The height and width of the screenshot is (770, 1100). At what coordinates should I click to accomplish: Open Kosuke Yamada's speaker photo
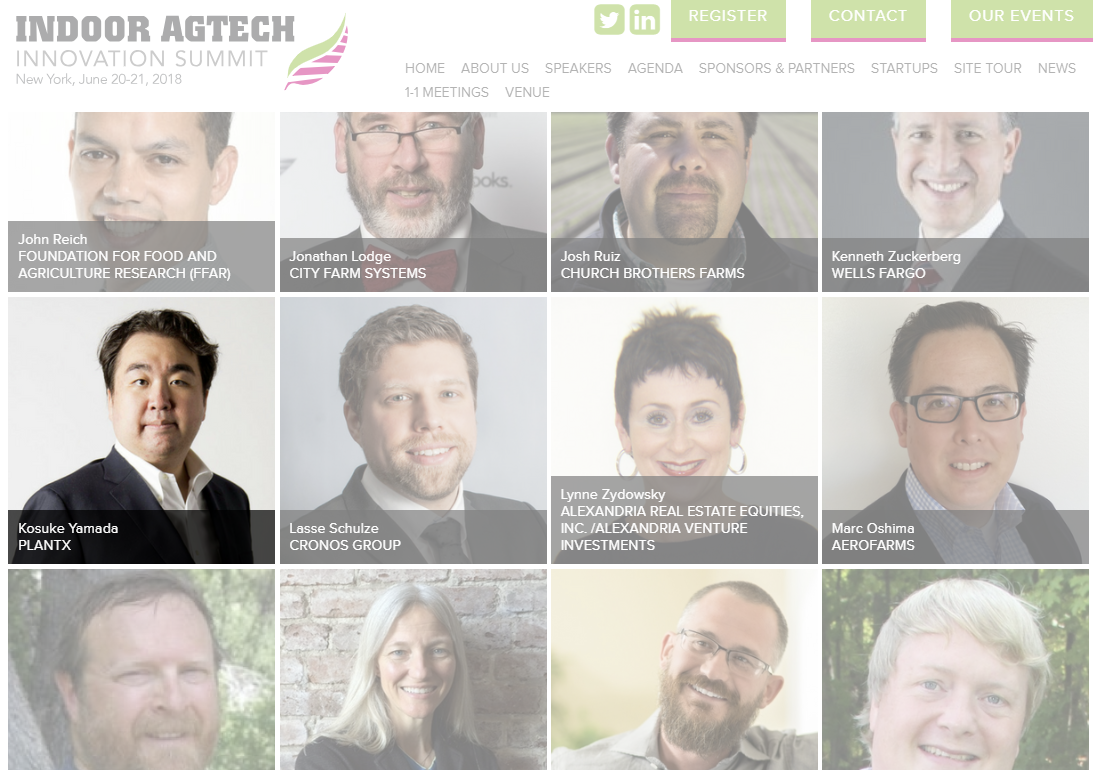click(x=141, y=430)
